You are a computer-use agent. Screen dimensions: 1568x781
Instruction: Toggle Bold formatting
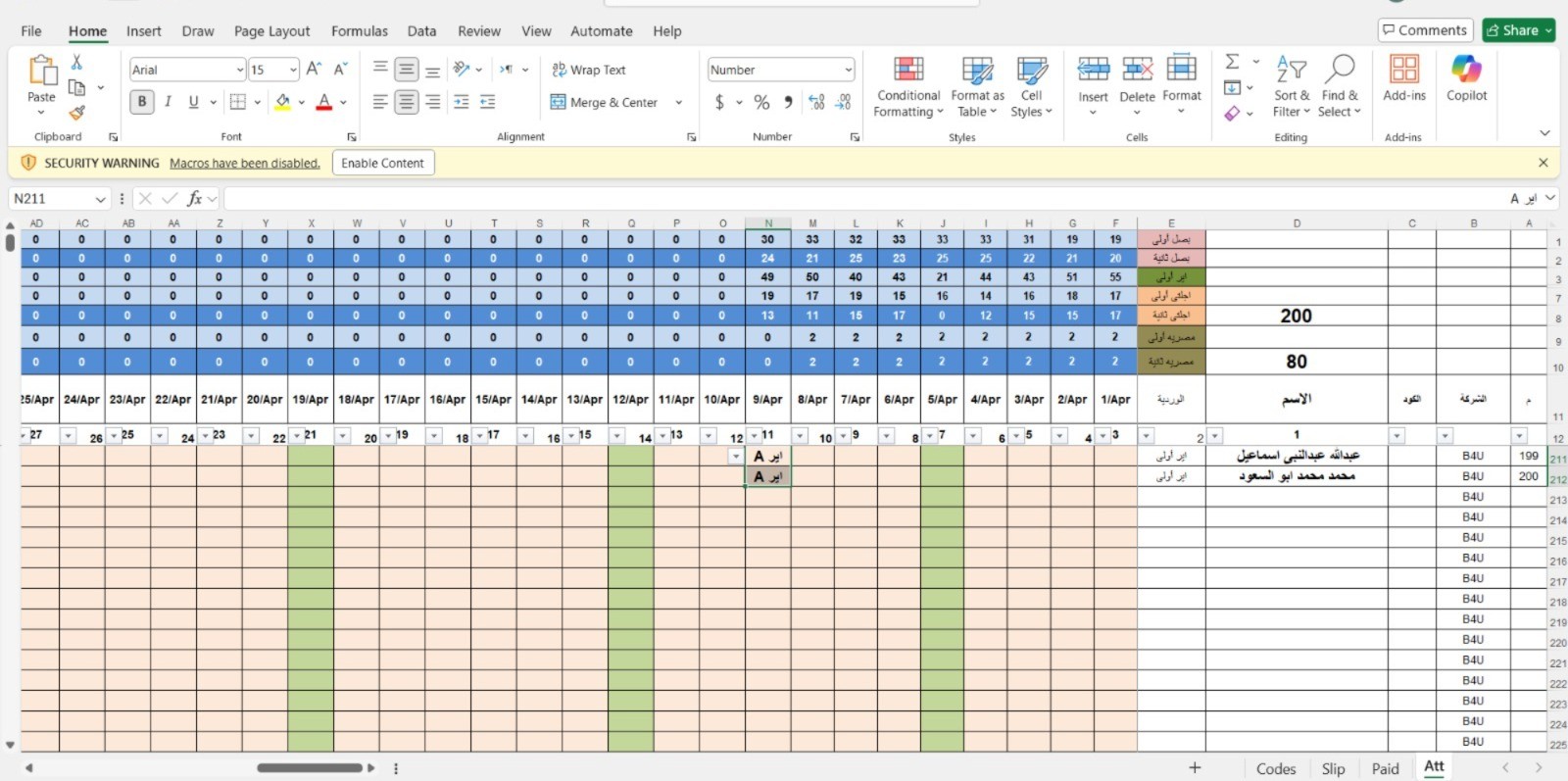142,102
